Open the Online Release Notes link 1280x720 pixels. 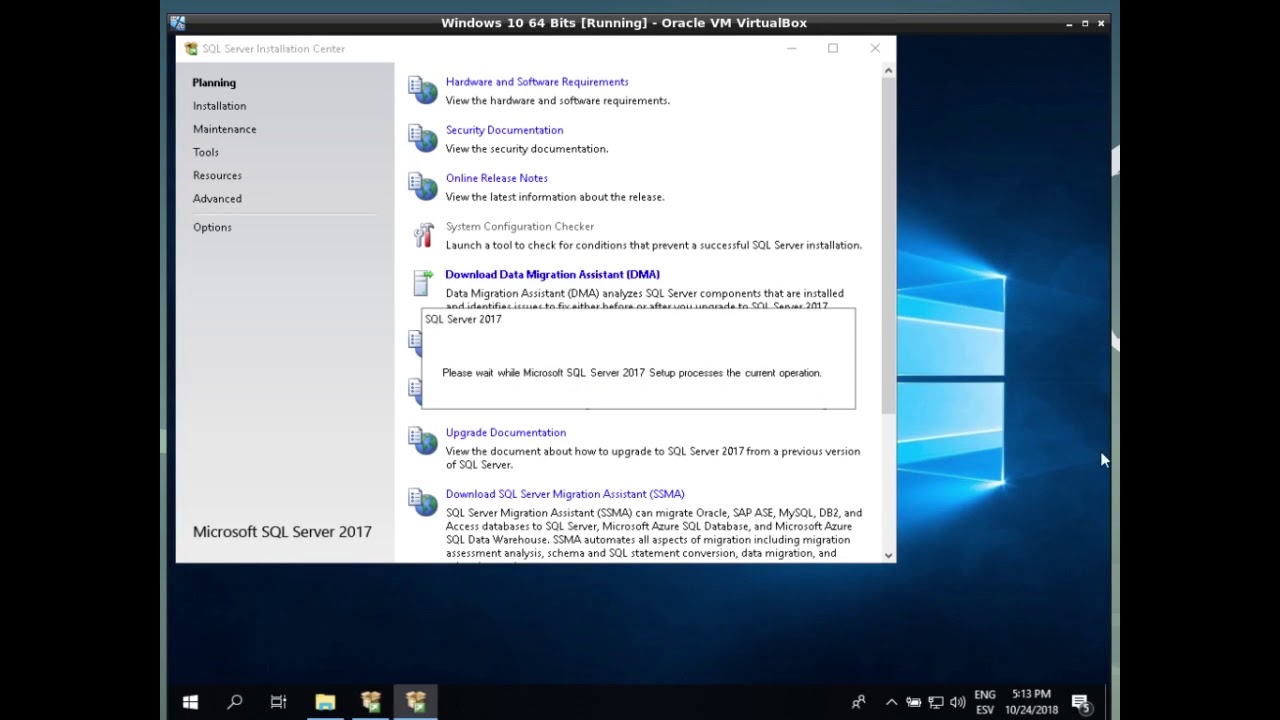coord(497,178)
